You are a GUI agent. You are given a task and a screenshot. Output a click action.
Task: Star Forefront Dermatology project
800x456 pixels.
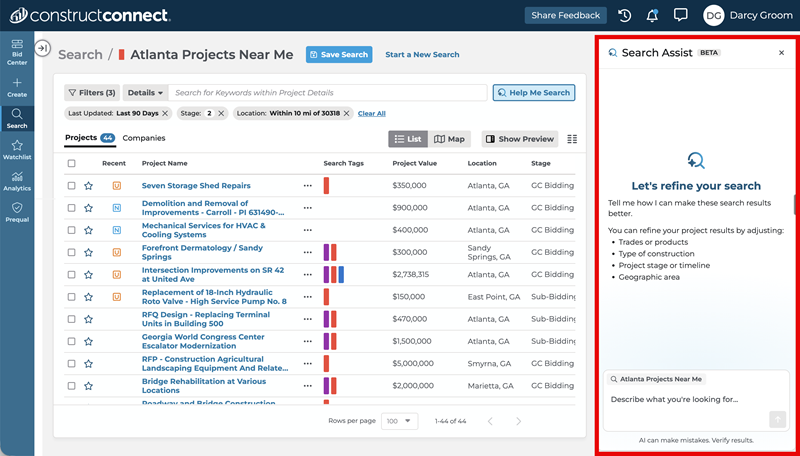click(88, 252)
